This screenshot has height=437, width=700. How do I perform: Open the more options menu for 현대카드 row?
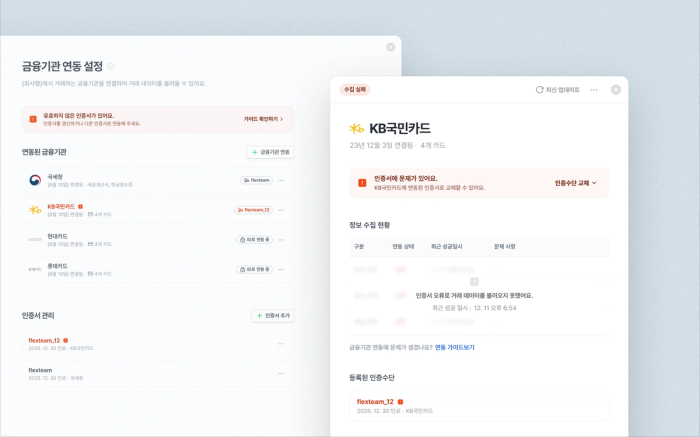[281, 240]
